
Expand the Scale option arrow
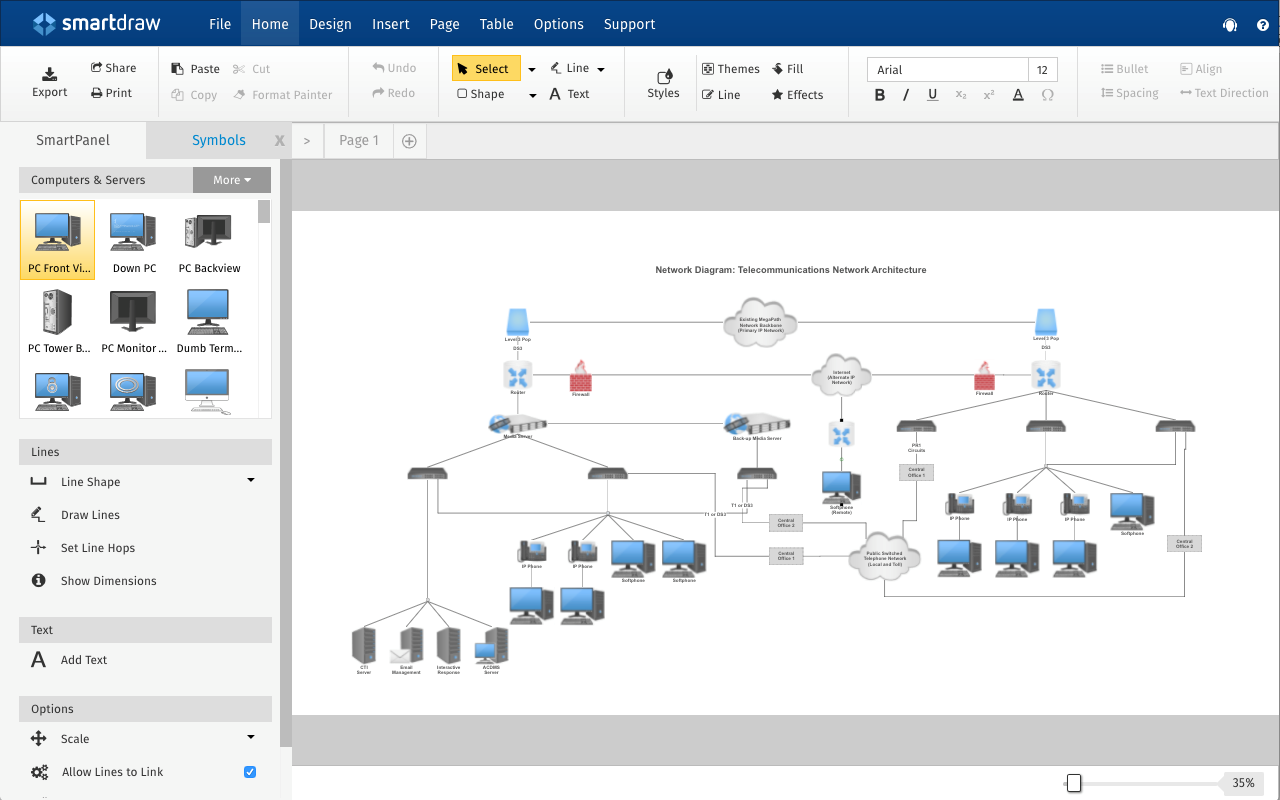point(251,737)
